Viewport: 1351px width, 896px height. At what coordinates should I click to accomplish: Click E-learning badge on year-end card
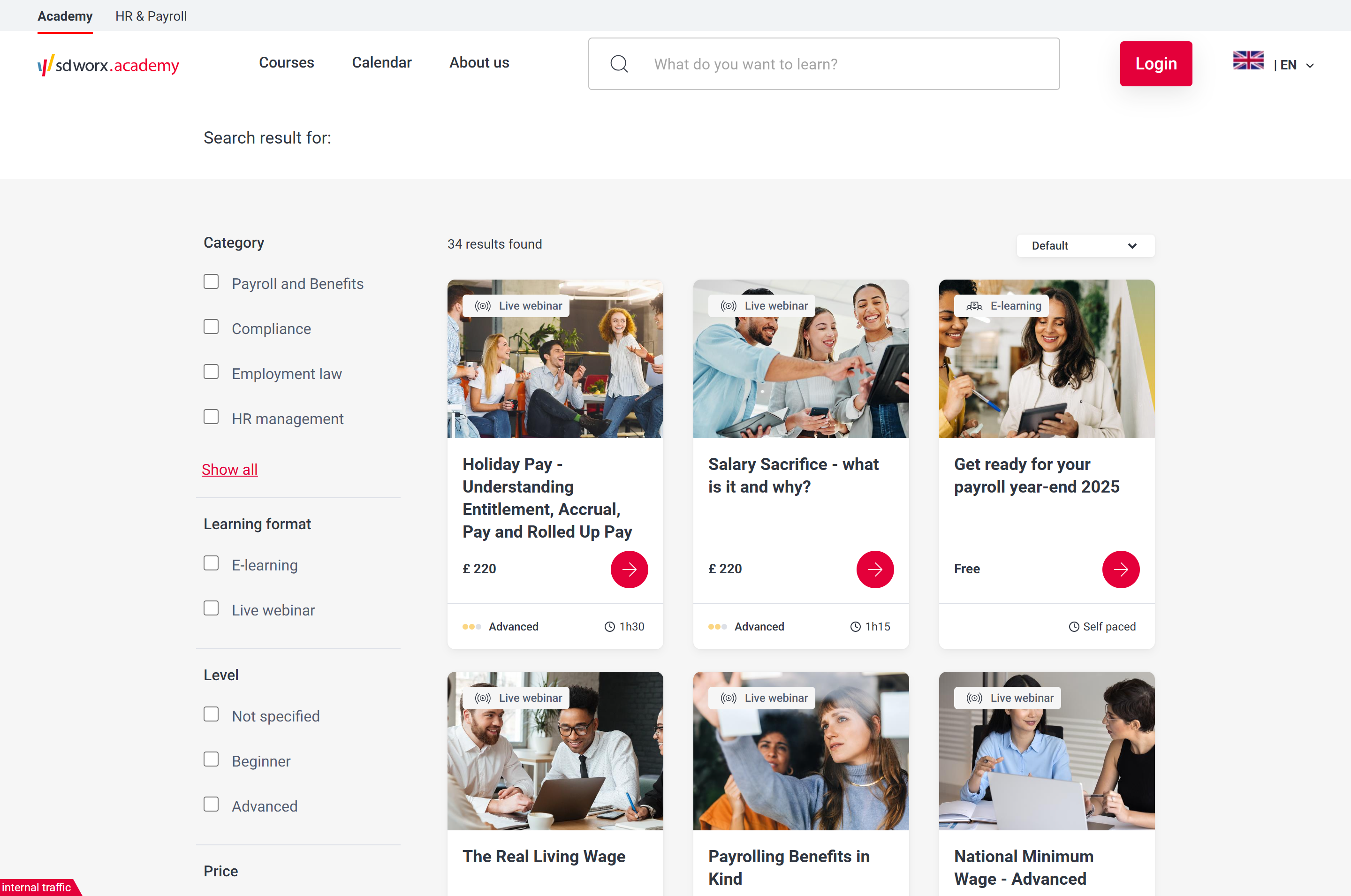tap(1002, 306)
